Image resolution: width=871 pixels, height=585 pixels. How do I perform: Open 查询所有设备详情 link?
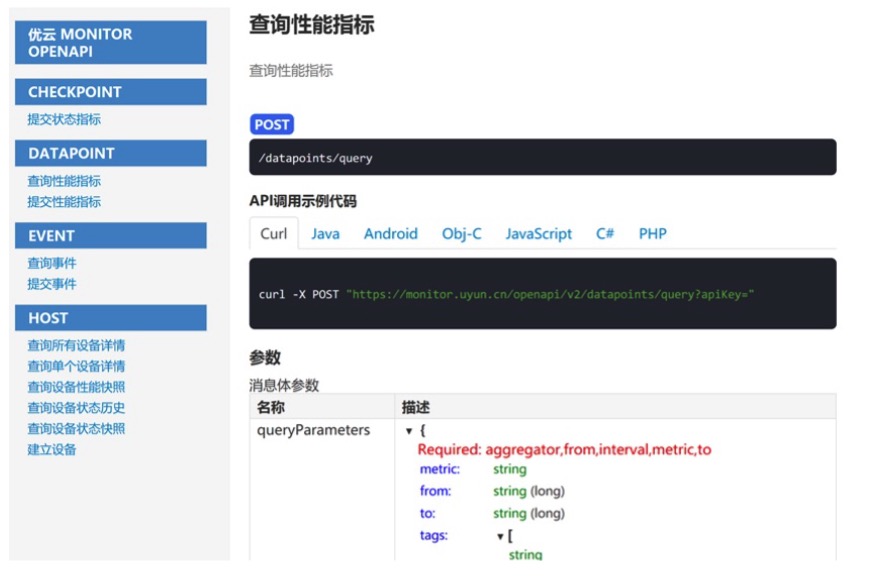(76, 346)
